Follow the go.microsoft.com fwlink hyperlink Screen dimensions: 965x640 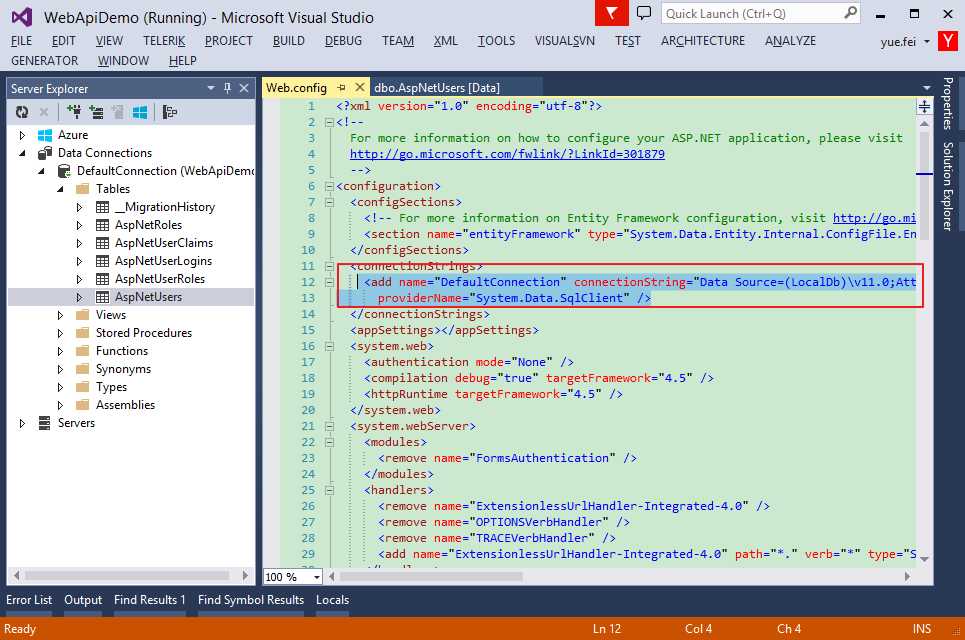507,154
